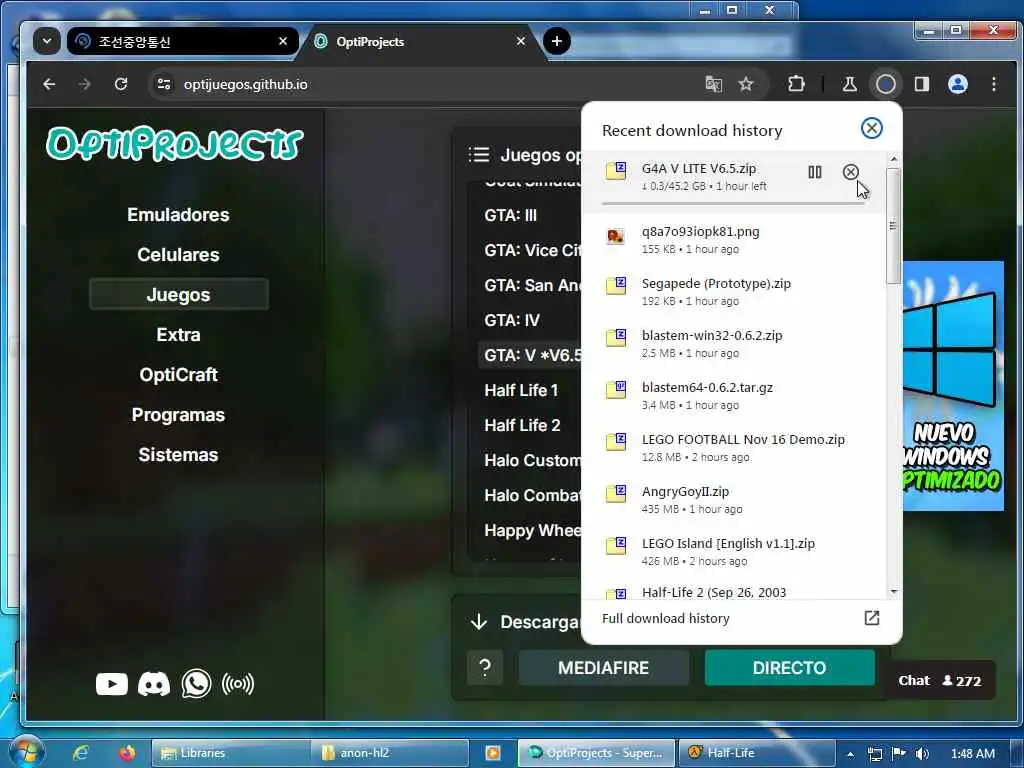This screenshot has width=1024, height=768.
Task: Choose the MEDIAFIRE download button
Action: [603, 668]
